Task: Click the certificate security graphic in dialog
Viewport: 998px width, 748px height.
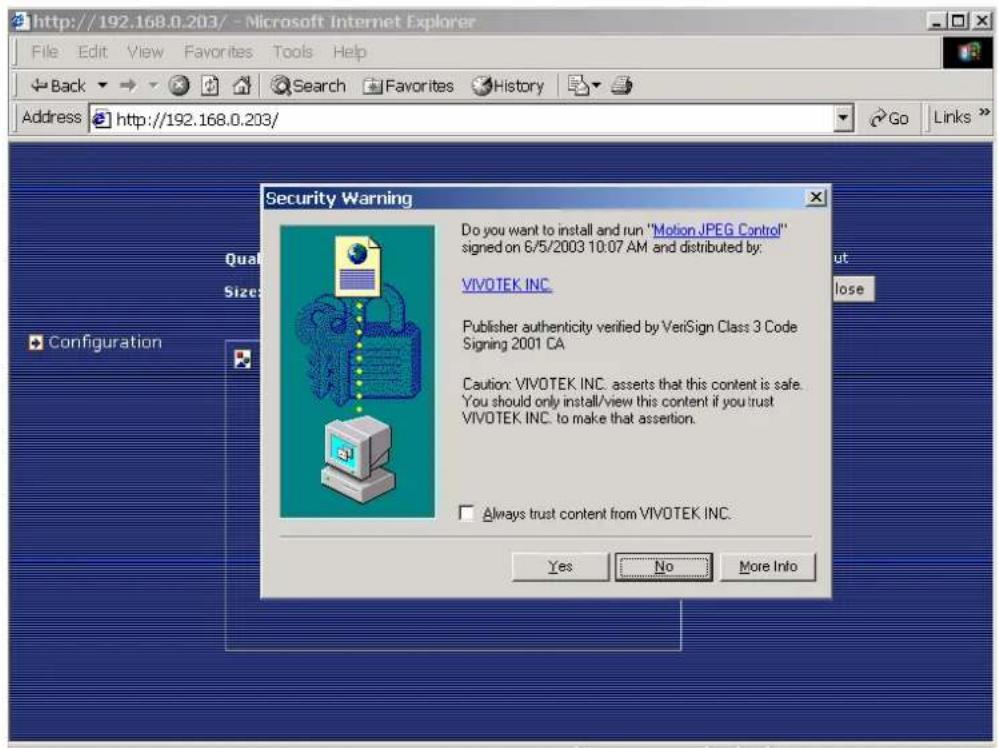Action: (358, 371)
